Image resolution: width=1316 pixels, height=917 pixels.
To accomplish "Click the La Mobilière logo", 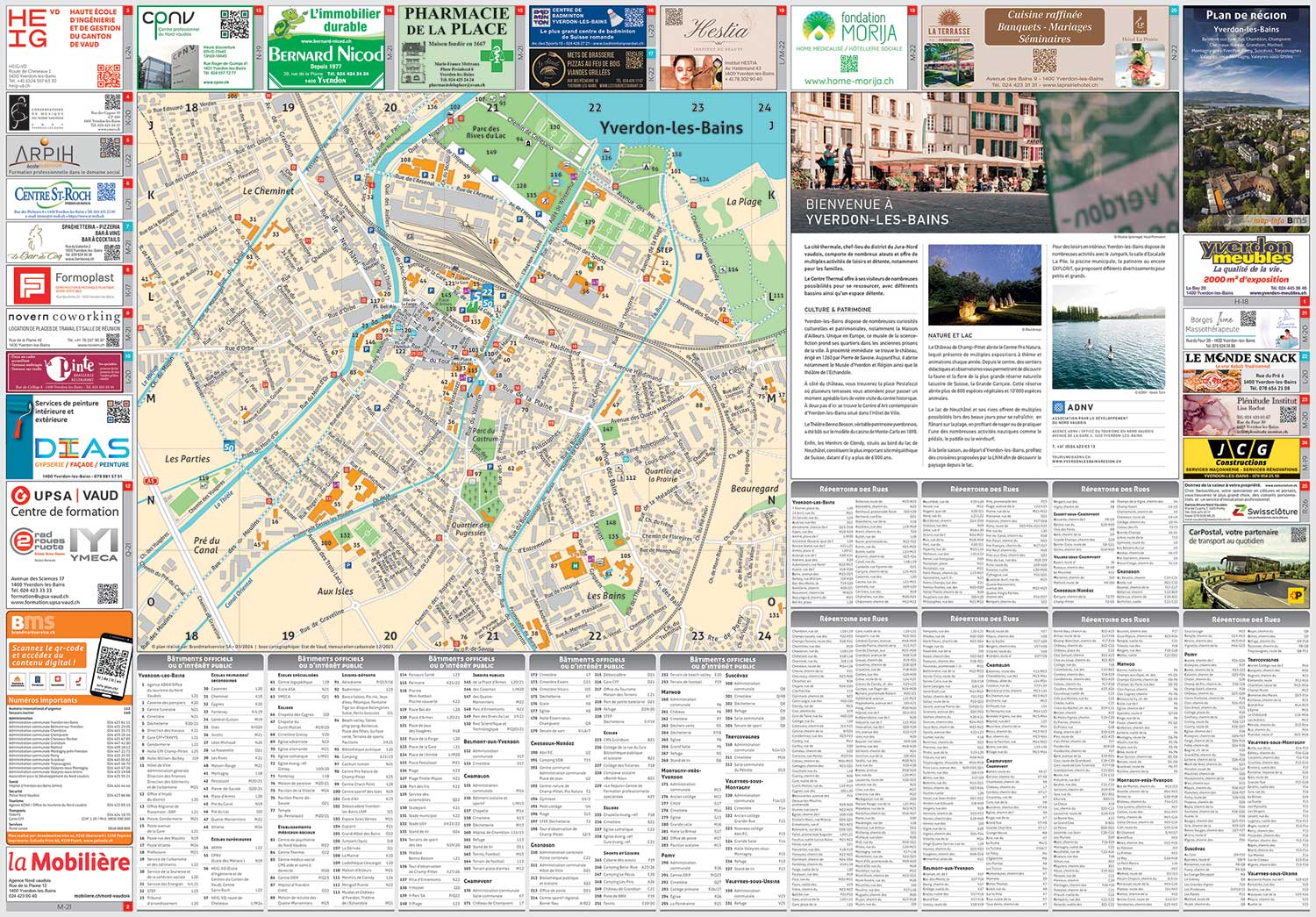I will (68, 863).
